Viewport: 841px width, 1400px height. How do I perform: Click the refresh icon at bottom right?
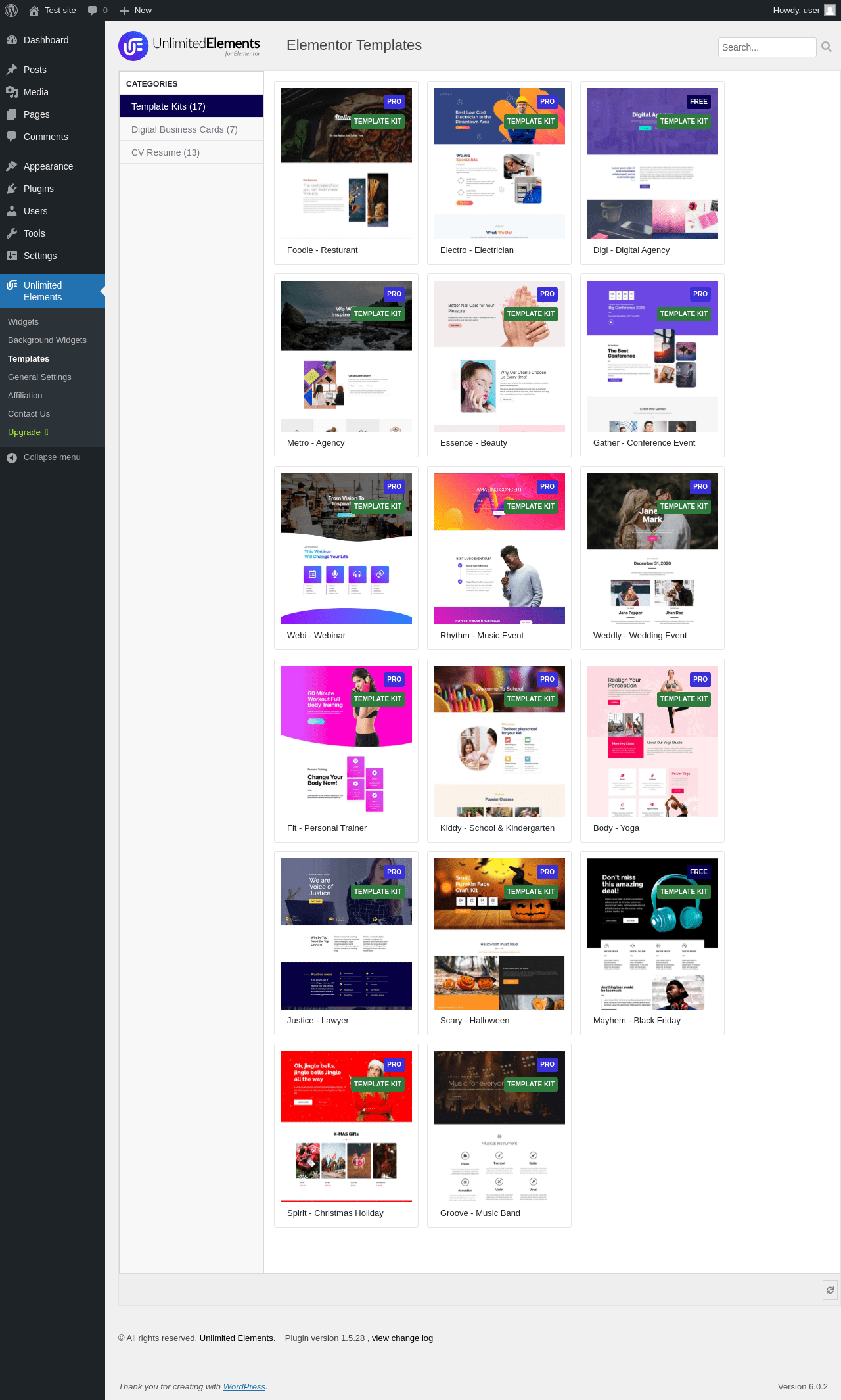pyautogui.click(x=830, y=1290)
